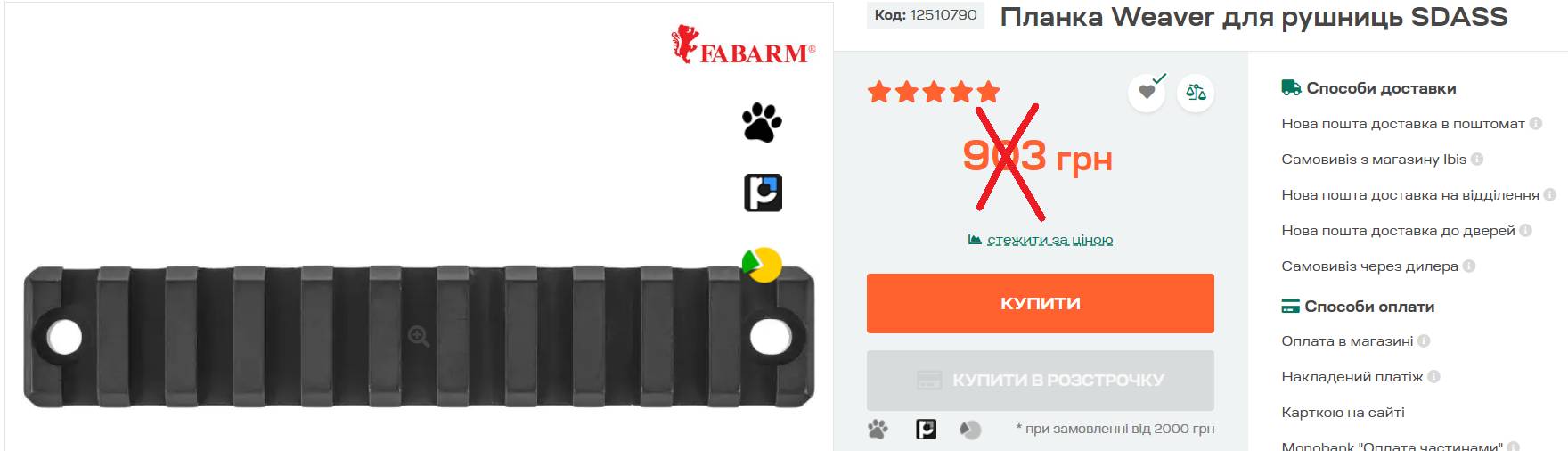Show info for Самовивіз з магазину Ibis

(x=1477, y=160)
